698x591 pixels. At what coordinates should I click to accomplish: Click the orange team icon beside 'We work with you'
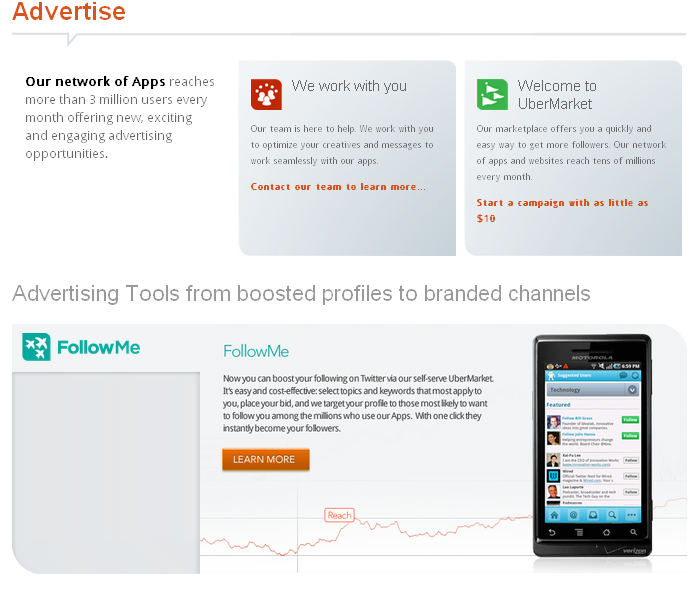pos(266,94)
